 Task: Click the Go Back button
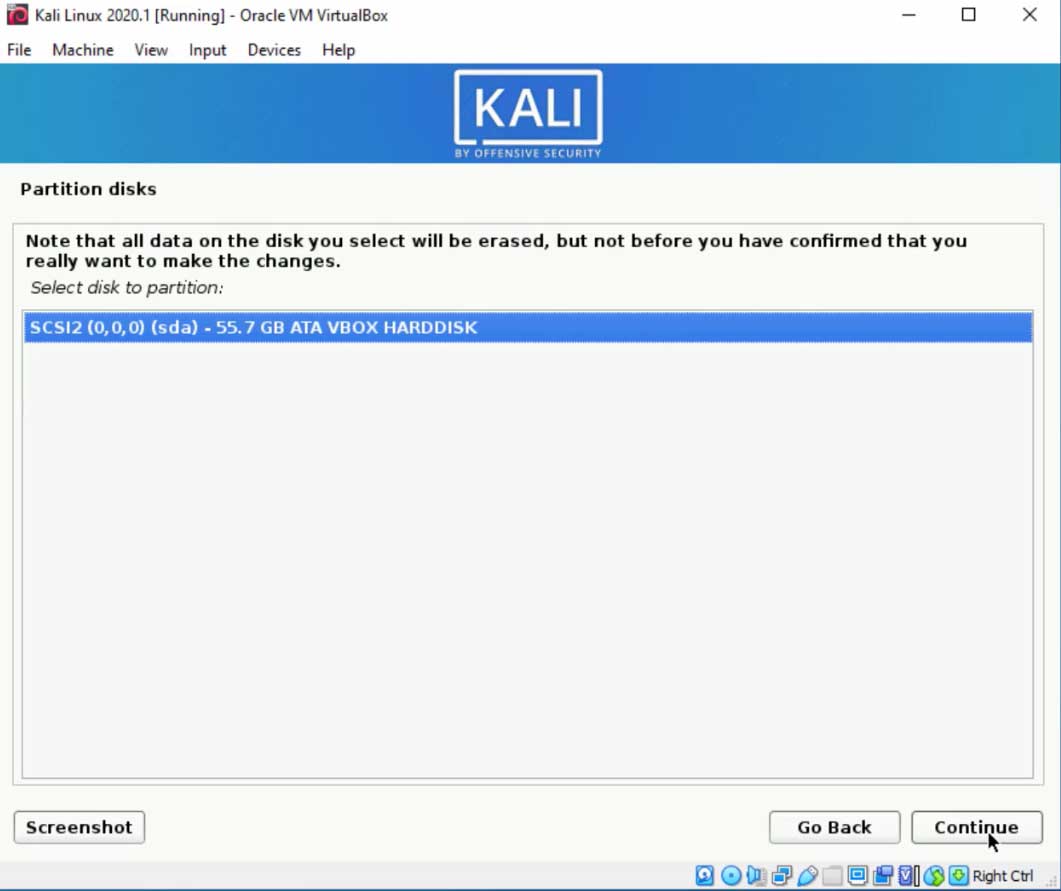[834, 827]
